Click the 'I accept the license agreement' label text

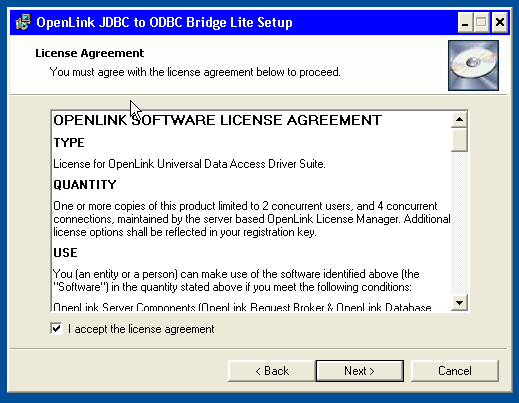click(x=141, y=329)
